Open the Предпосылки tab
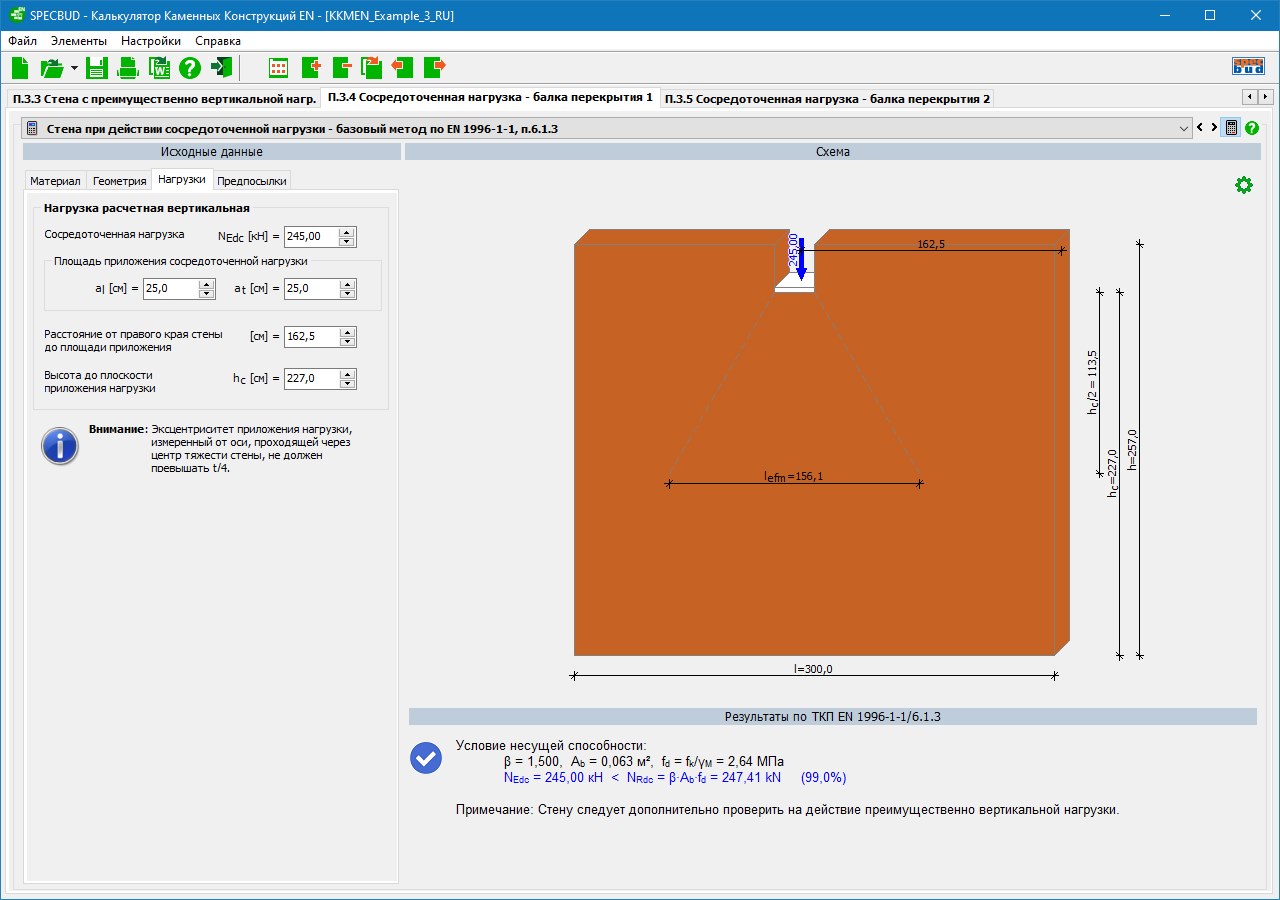This screenshot has height=900, width=1280. (252, 181)
